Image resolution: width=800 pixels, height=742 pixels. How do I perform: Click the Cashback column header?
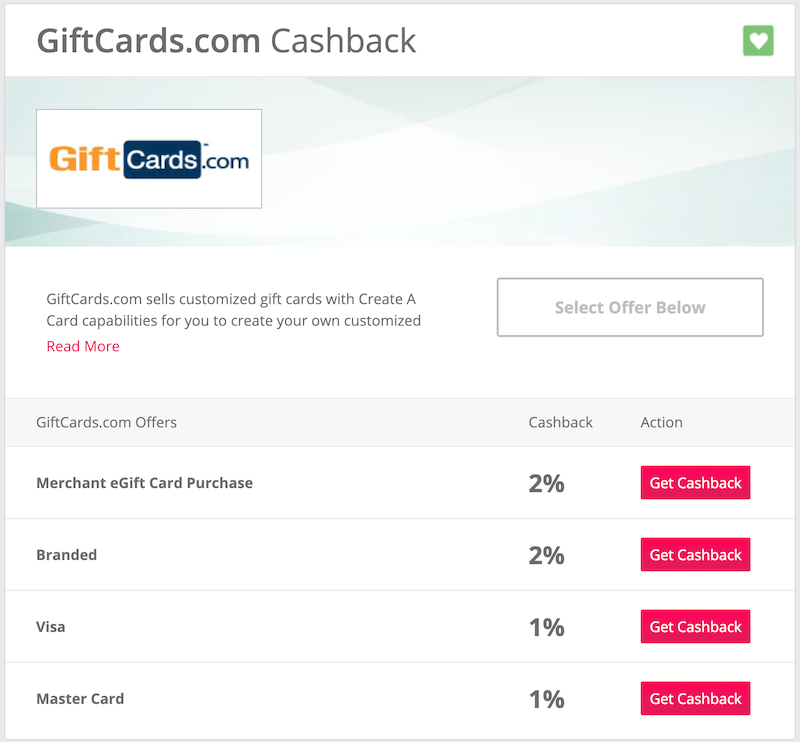pos(560,422)
